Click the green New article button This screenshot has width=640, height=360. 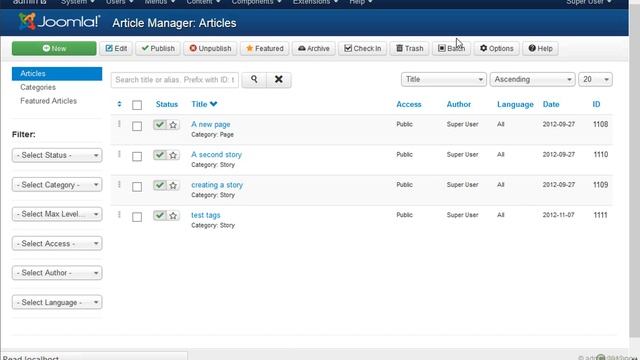[54, 48]
